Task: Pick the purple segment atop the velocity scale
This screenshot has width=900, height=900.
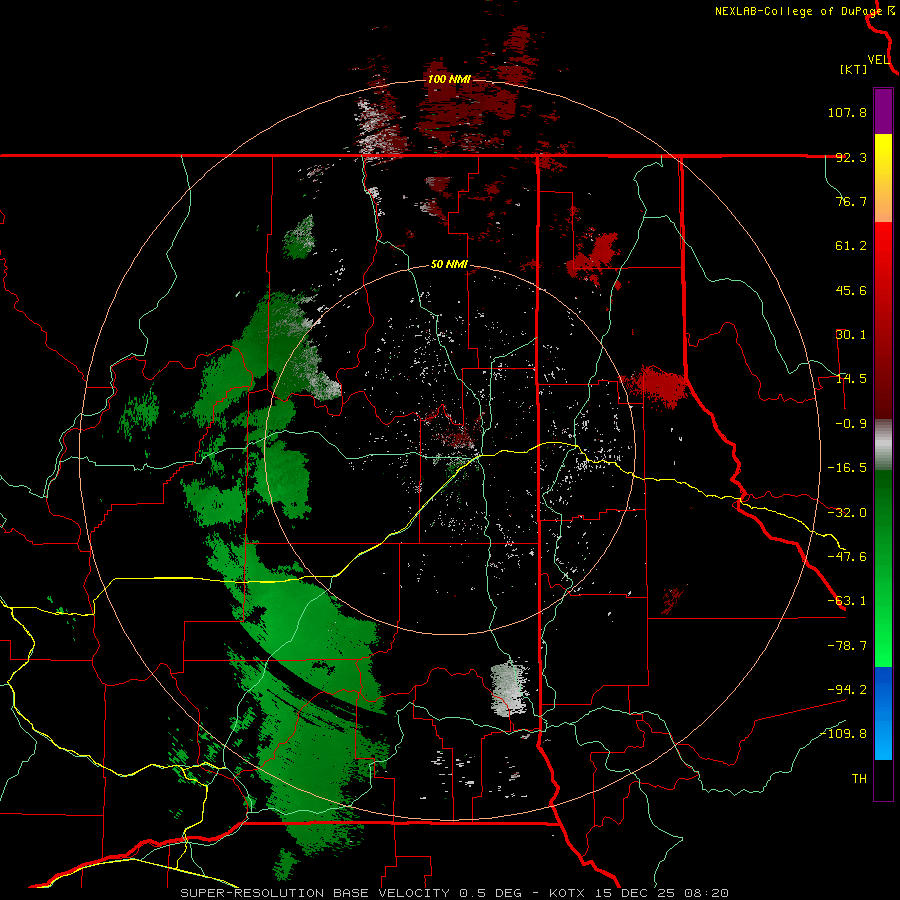Action: (883, 111)
